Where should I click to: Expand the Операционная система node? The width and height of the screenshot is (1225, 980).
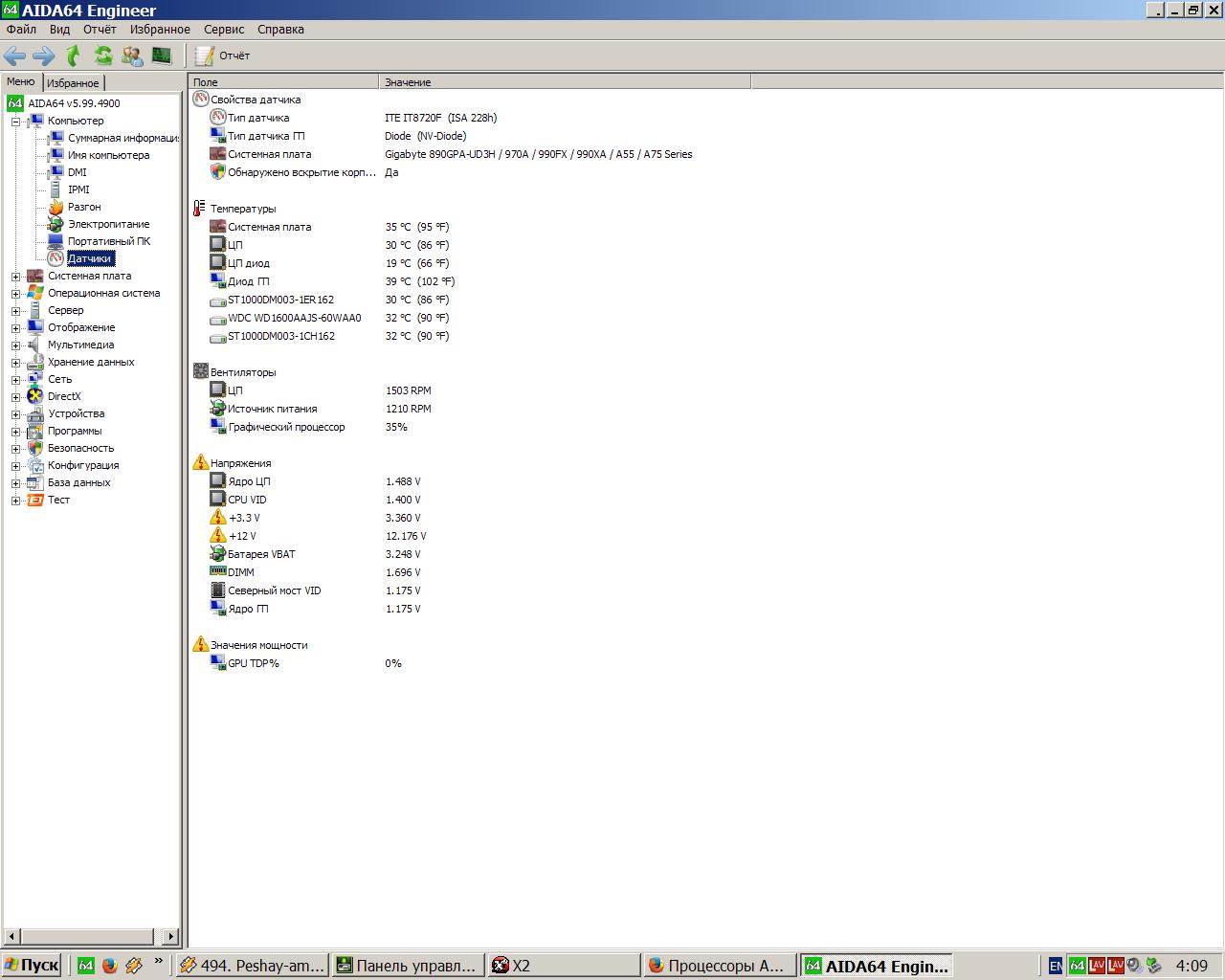[15, 294]
